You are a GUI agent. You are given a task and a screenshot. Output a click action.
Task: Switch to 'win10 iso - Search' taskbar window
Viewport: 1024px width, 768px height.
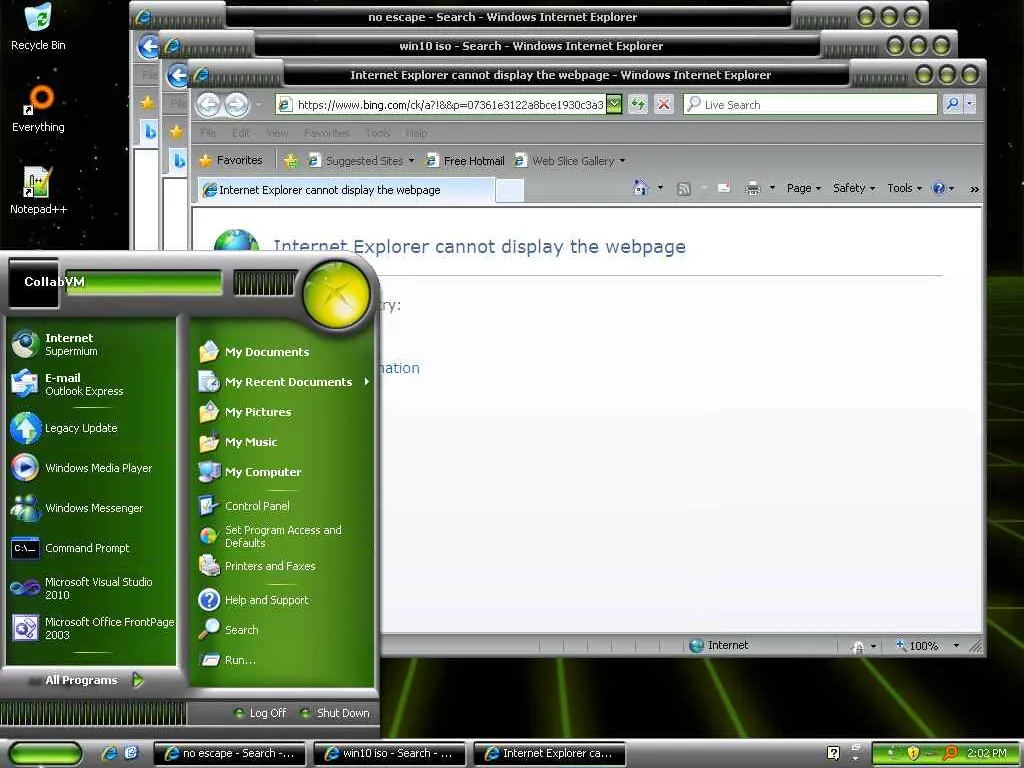tap(389, 753)
